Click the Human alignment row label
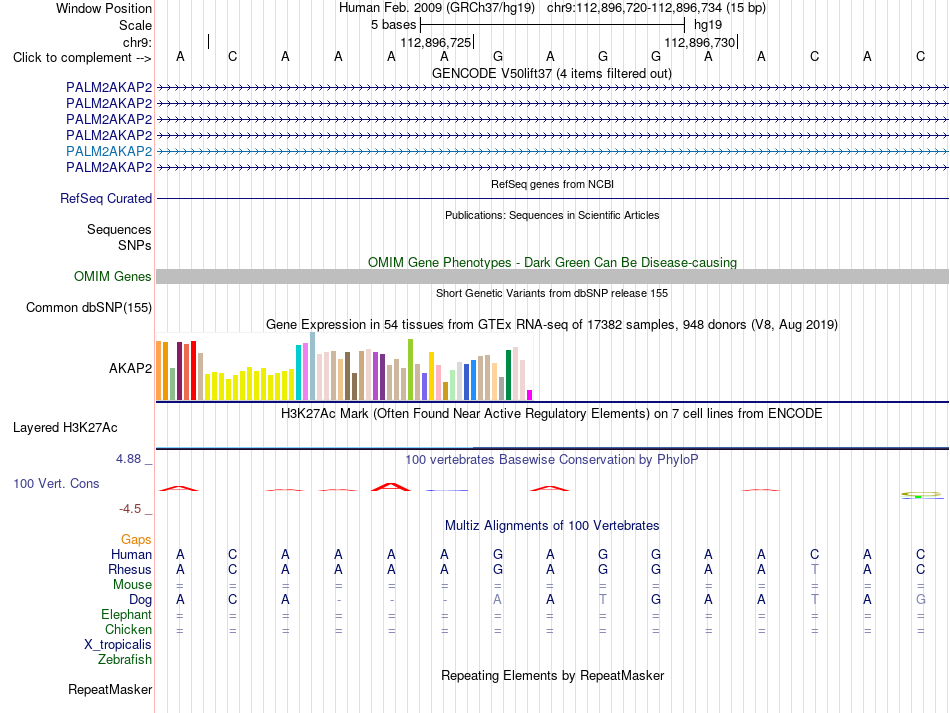 [131, 554]
